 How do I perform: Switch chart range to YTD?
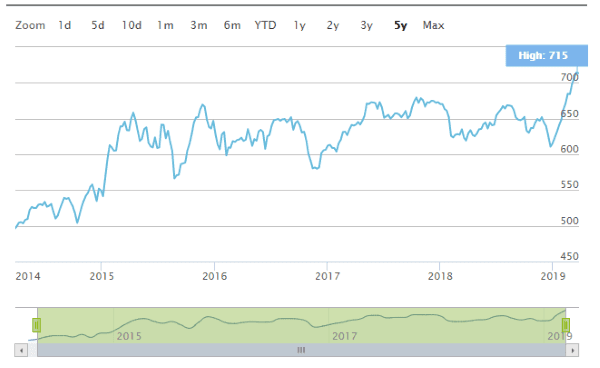(x=265, y=25)
